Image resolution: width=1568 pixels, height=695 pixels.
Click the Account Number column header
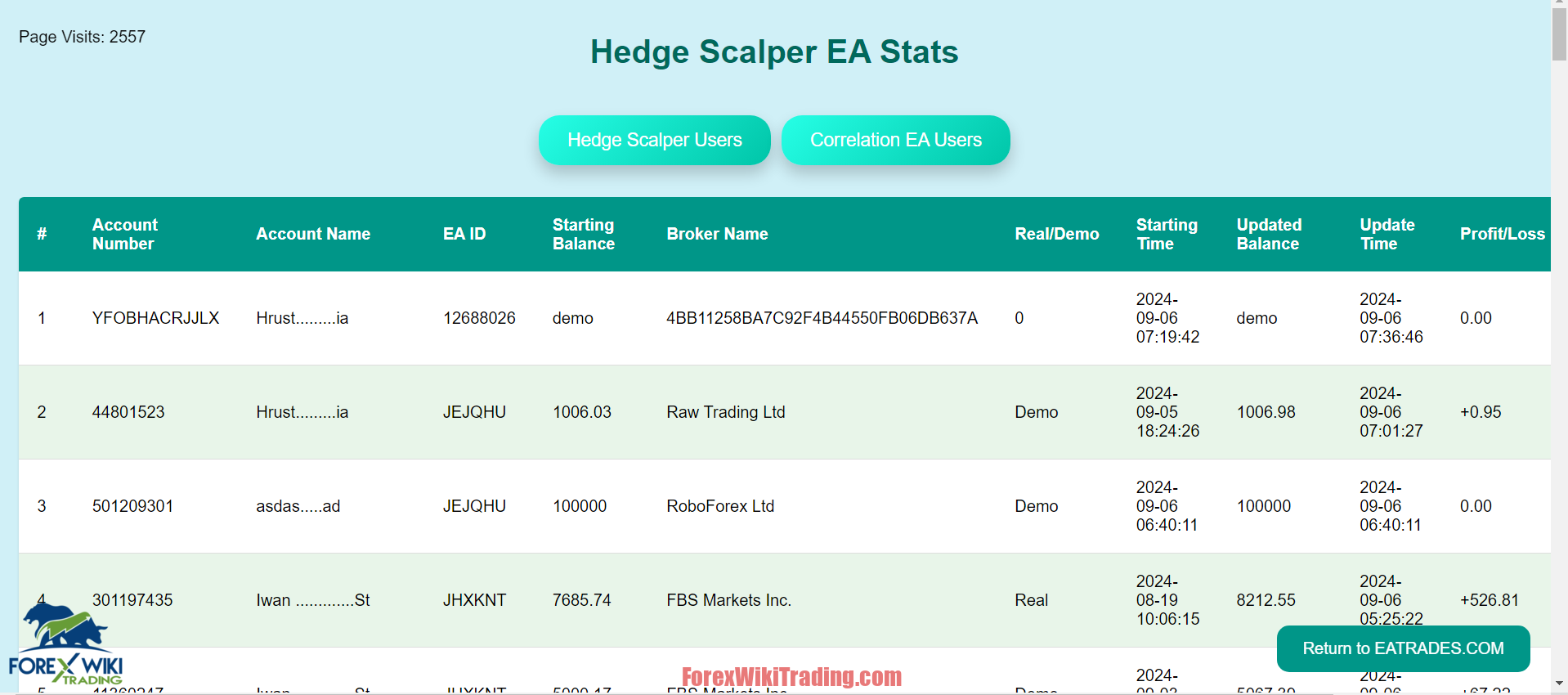(125, 234)
